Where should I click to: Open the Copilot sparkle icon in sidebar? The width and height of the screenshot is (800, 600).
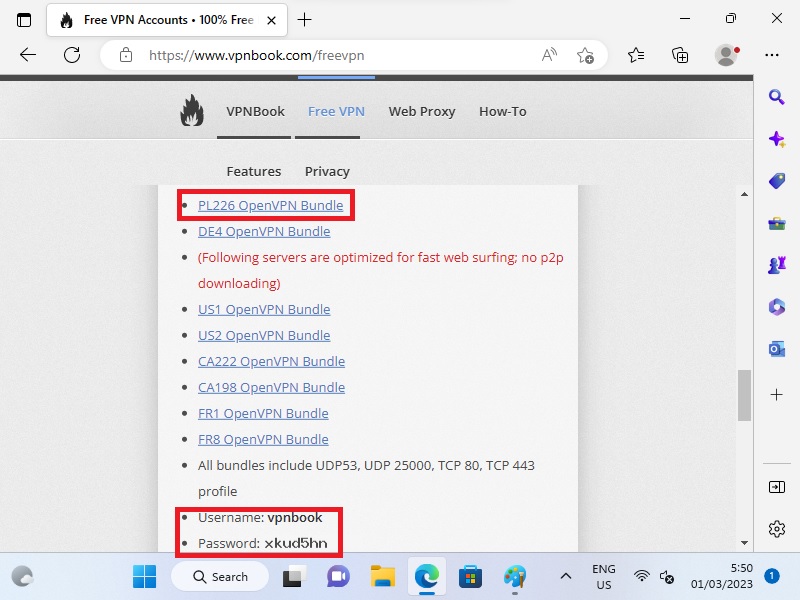(x=776, y=139)
